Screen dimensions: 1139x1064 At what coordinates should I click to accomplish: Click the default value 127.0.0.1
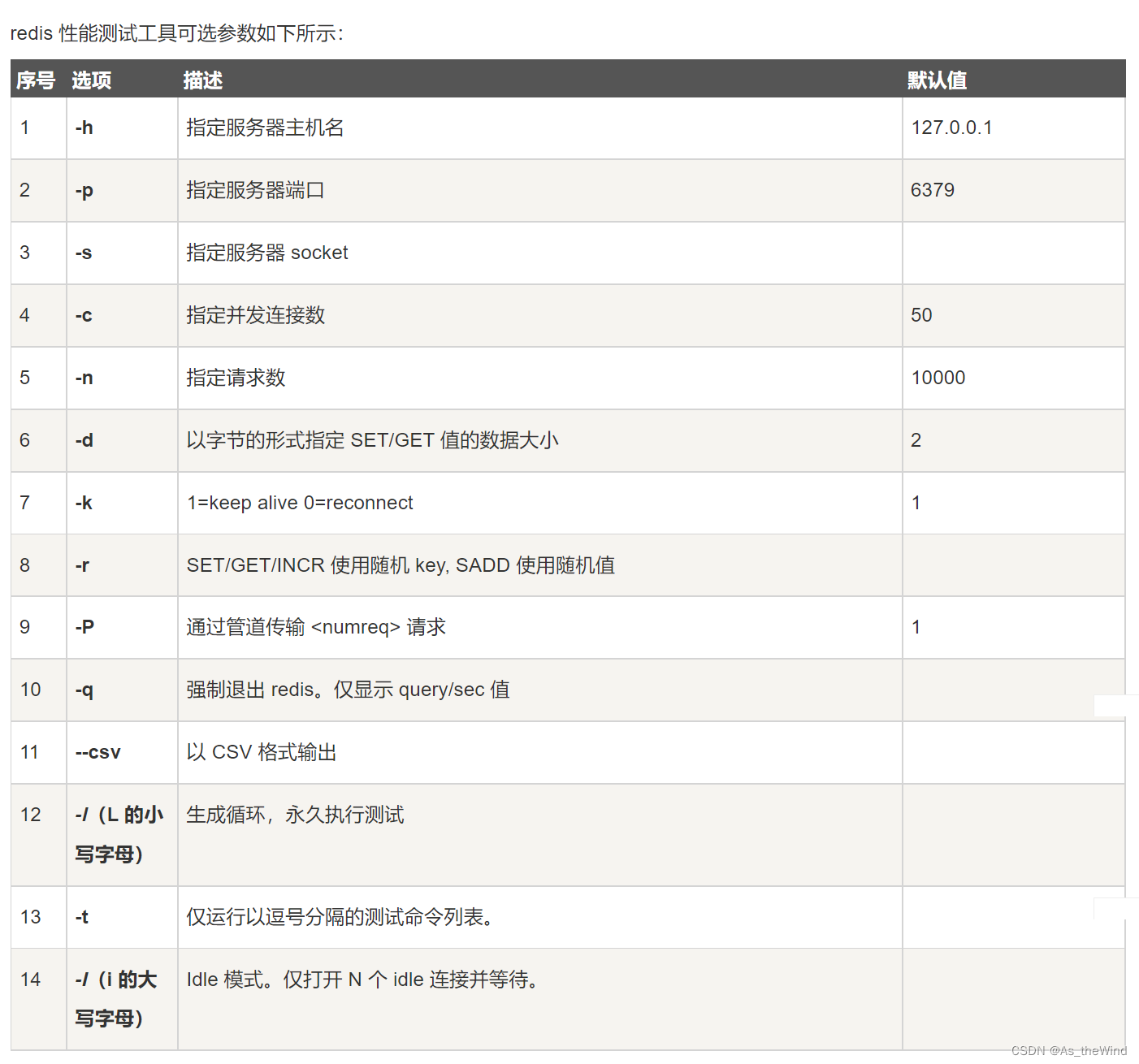(x=951, y=128)
